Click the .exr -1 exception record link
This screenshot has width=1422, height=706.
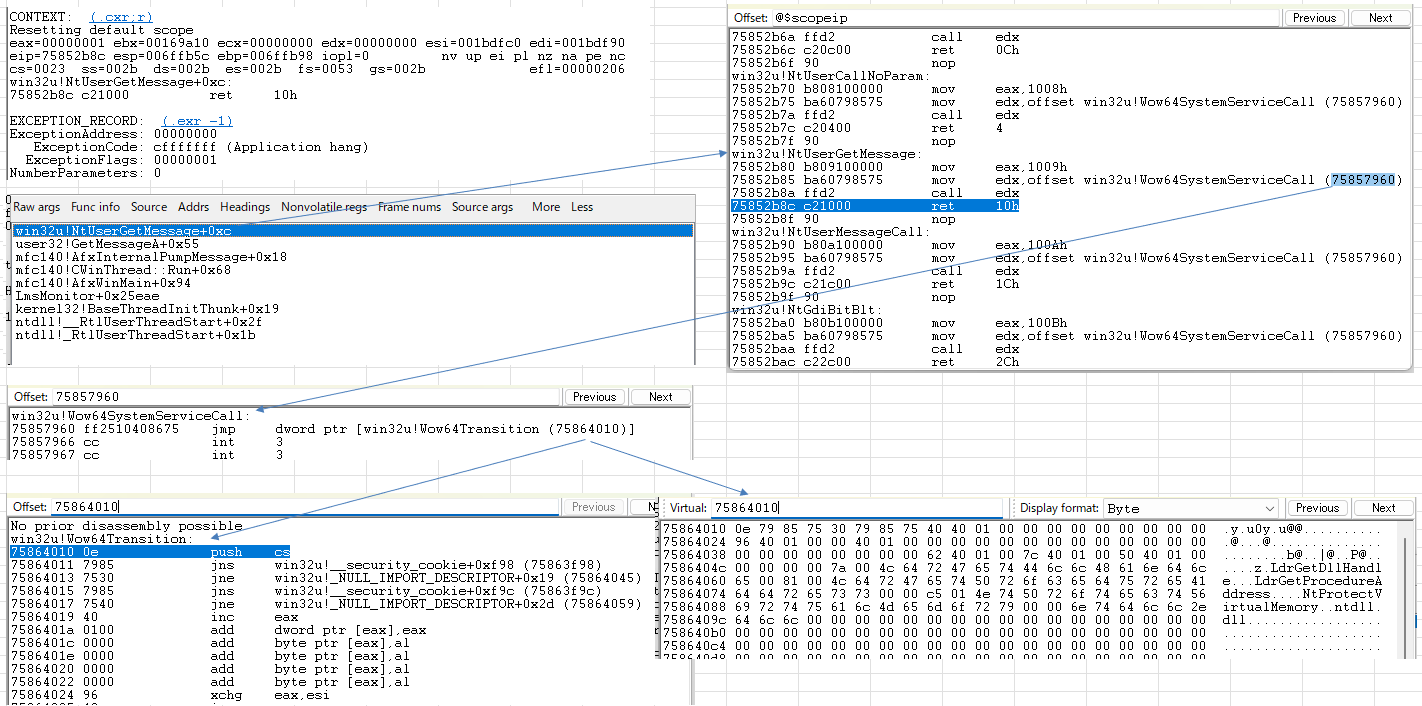(197, 121)
